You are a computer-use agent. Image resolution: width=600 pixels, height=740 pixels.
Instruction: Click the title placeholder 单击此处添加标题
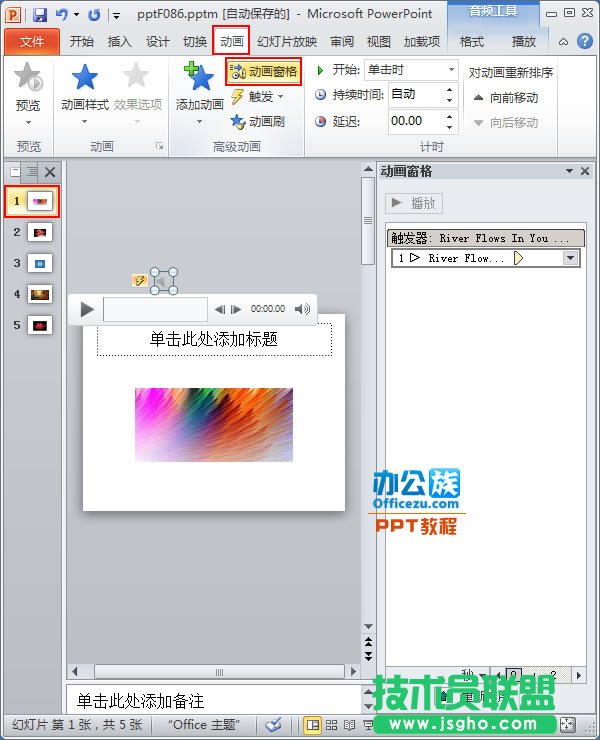click(214, 339)
